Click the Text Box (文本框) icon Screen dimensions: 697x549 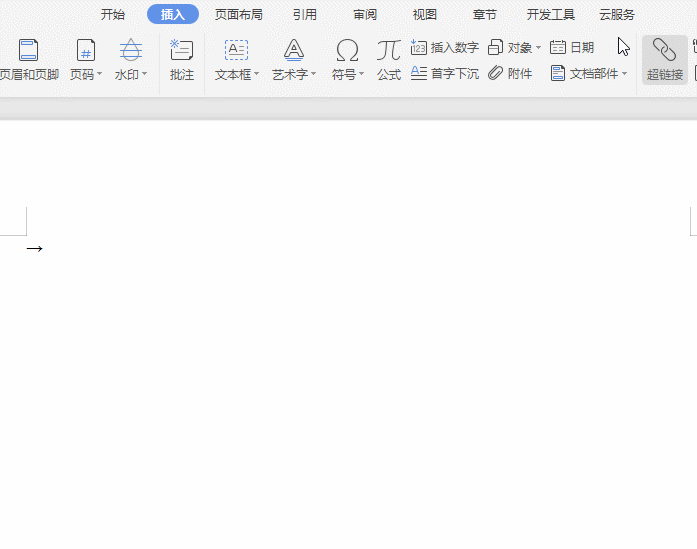[236, 50]
